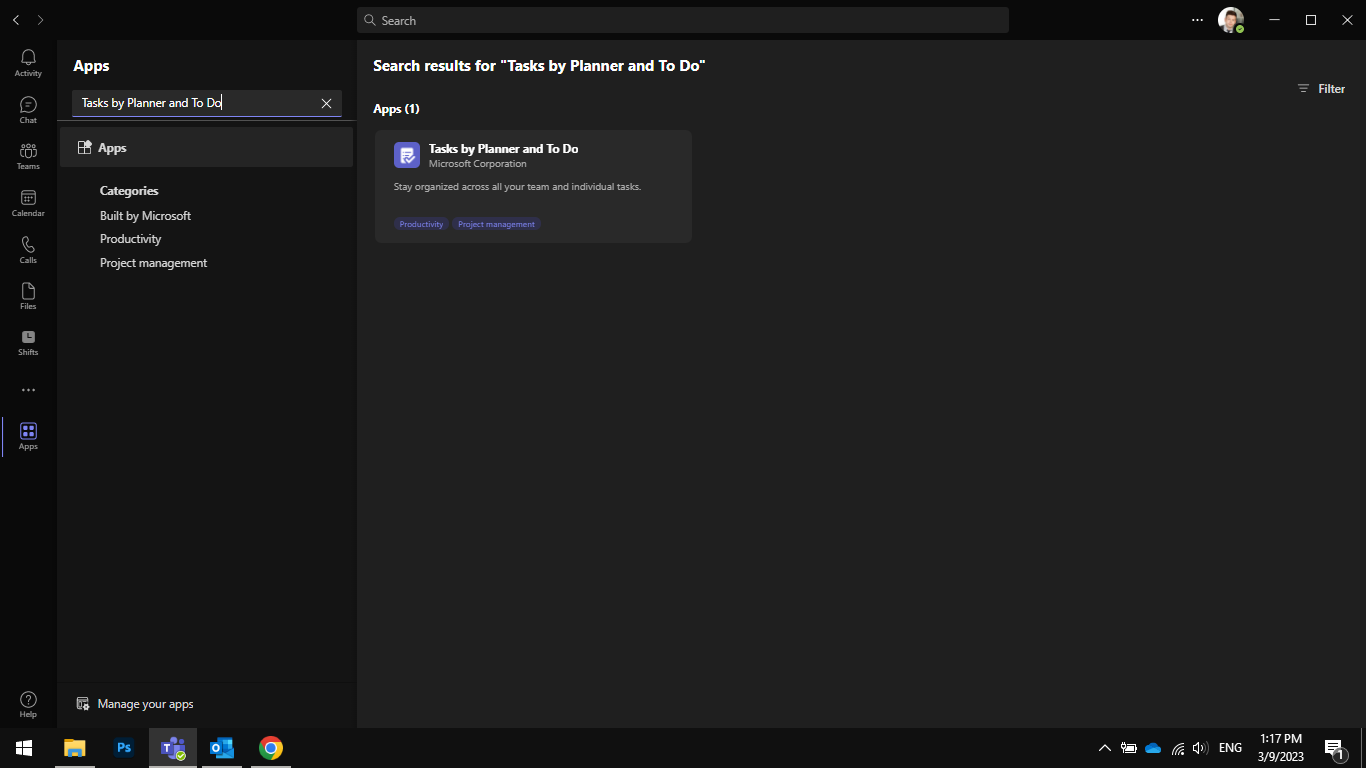The width and height of the screenshot is (1366, 768).
Task: Open Google Chrome from the taskbar
Action: (271, 748)
